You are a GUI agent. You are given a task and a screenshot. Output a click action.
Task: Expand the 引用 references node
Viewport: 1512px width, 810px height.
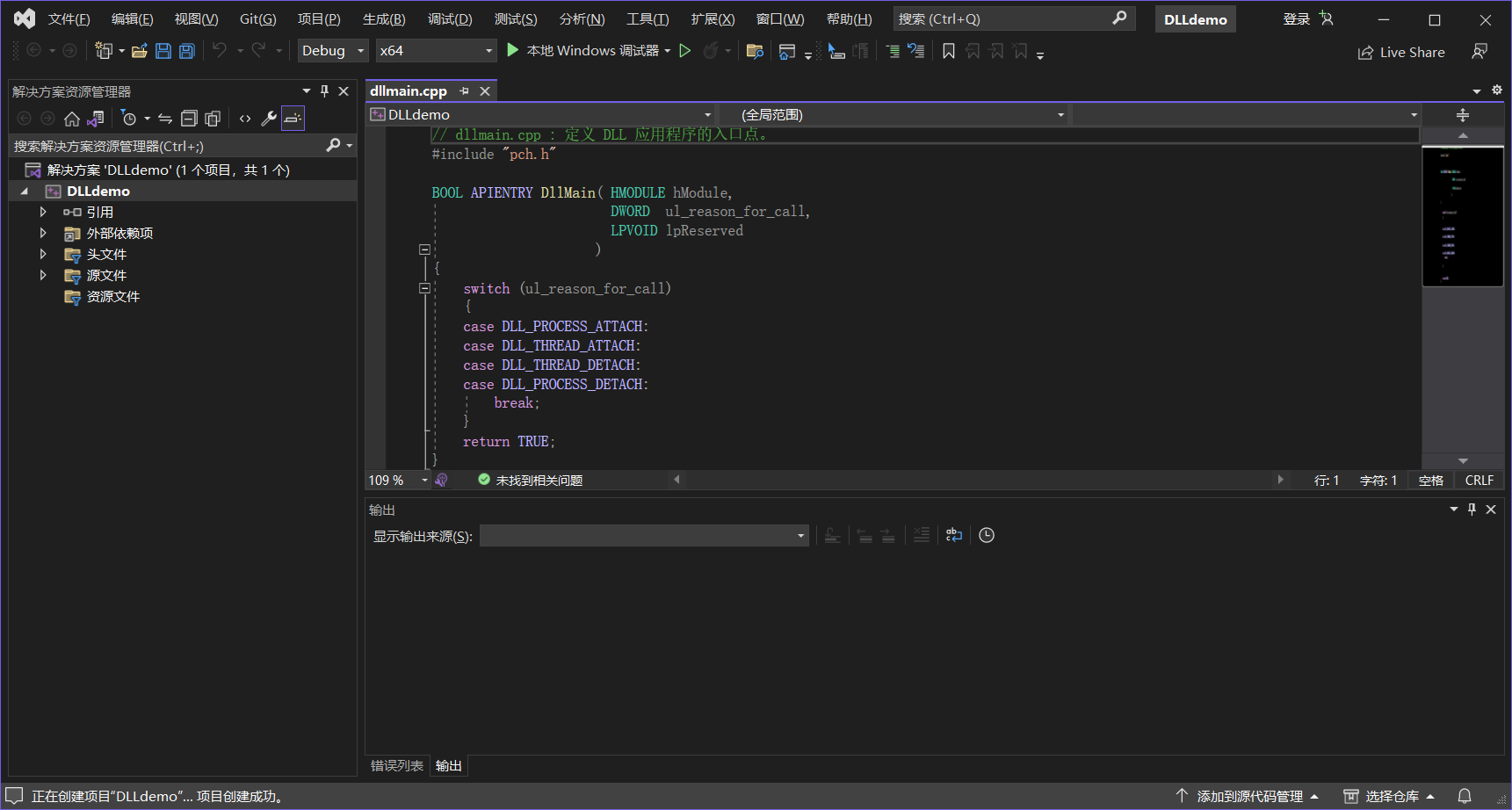pyautogui.click(x=42, y=212)
